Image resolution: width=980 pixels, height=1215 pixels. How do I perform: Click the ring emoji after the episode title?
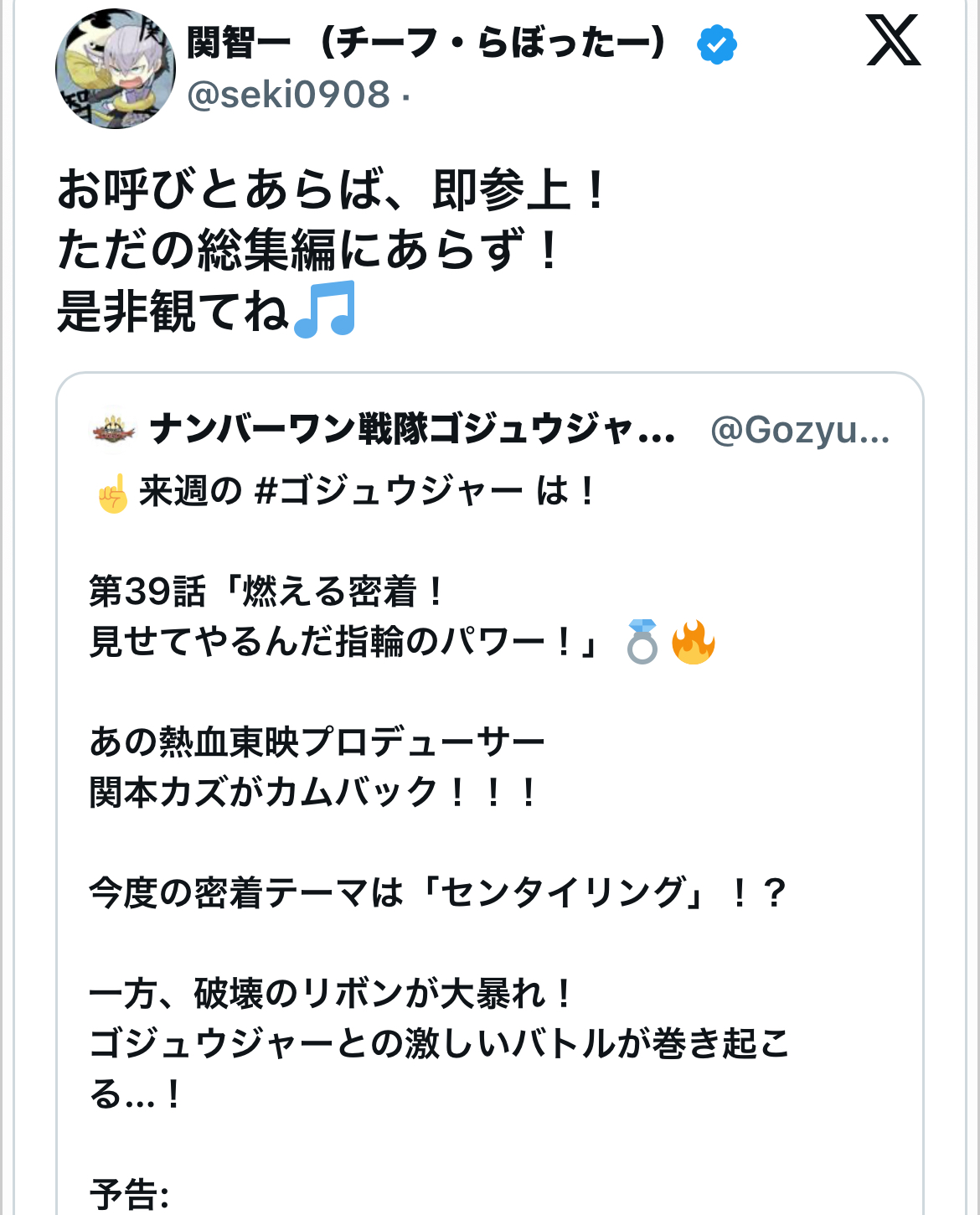[x=642, y=643]
